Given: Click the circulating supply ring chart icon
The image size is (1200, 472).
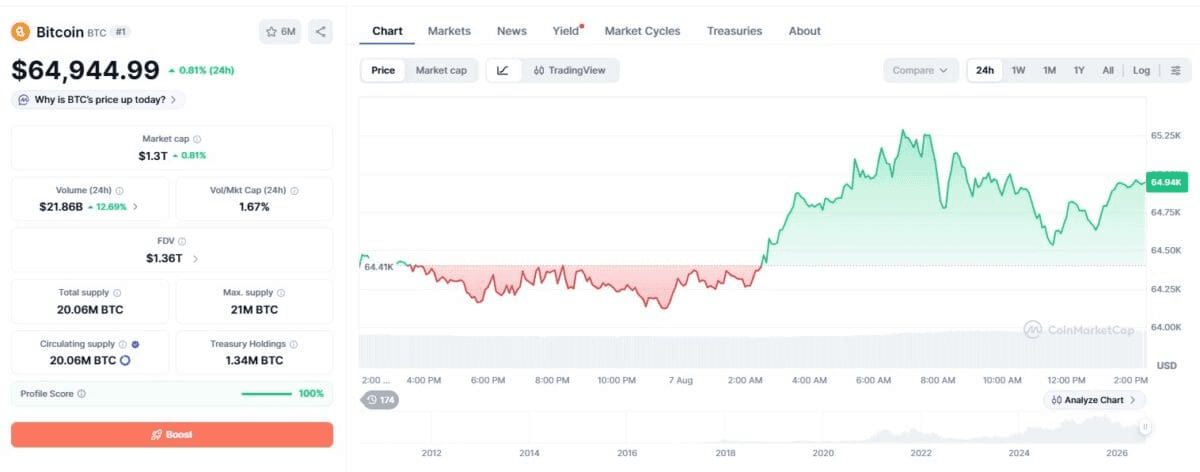Looking at the screenshot, I should pyautogui.click(x=126, y=360).
